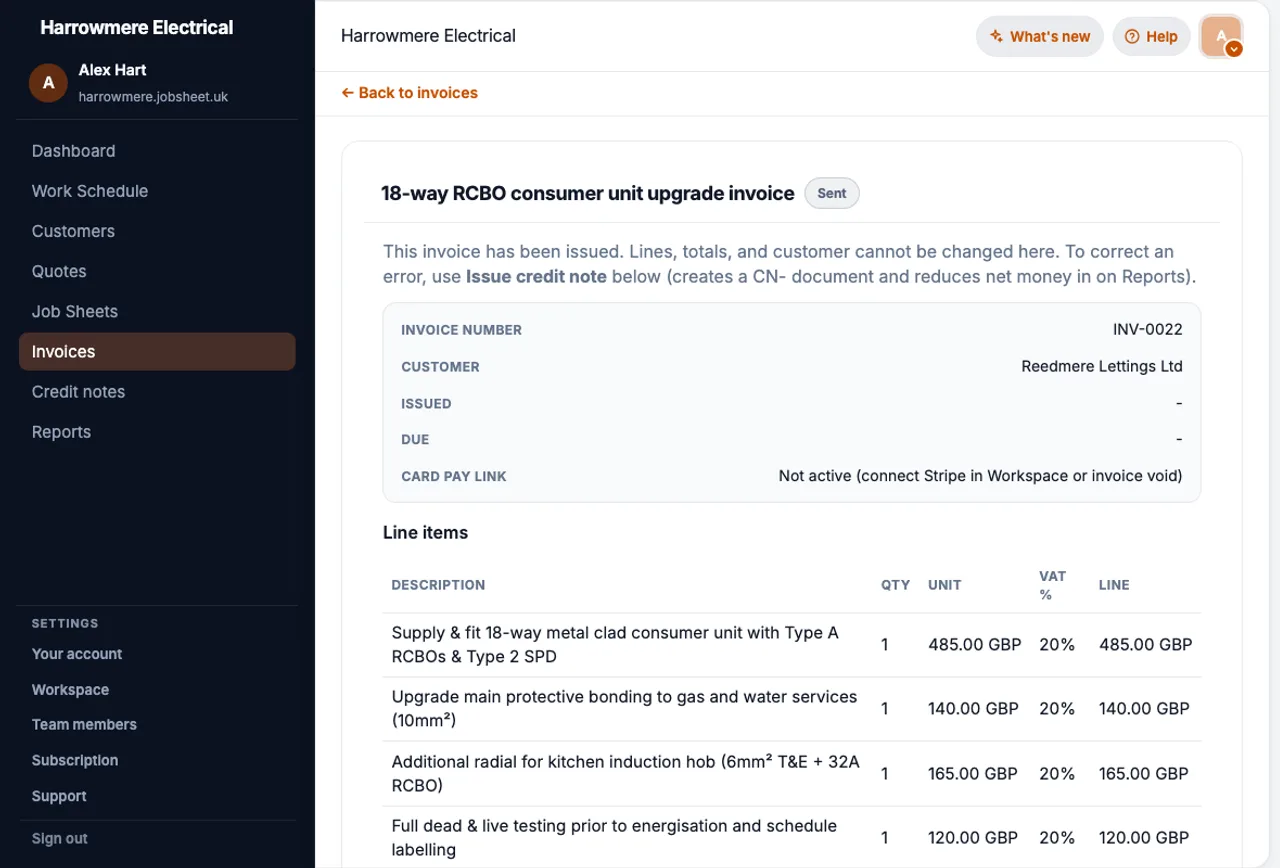1280x868 pixels.
Task: Click the 165.00 GBP line total
Action: 1144,774
